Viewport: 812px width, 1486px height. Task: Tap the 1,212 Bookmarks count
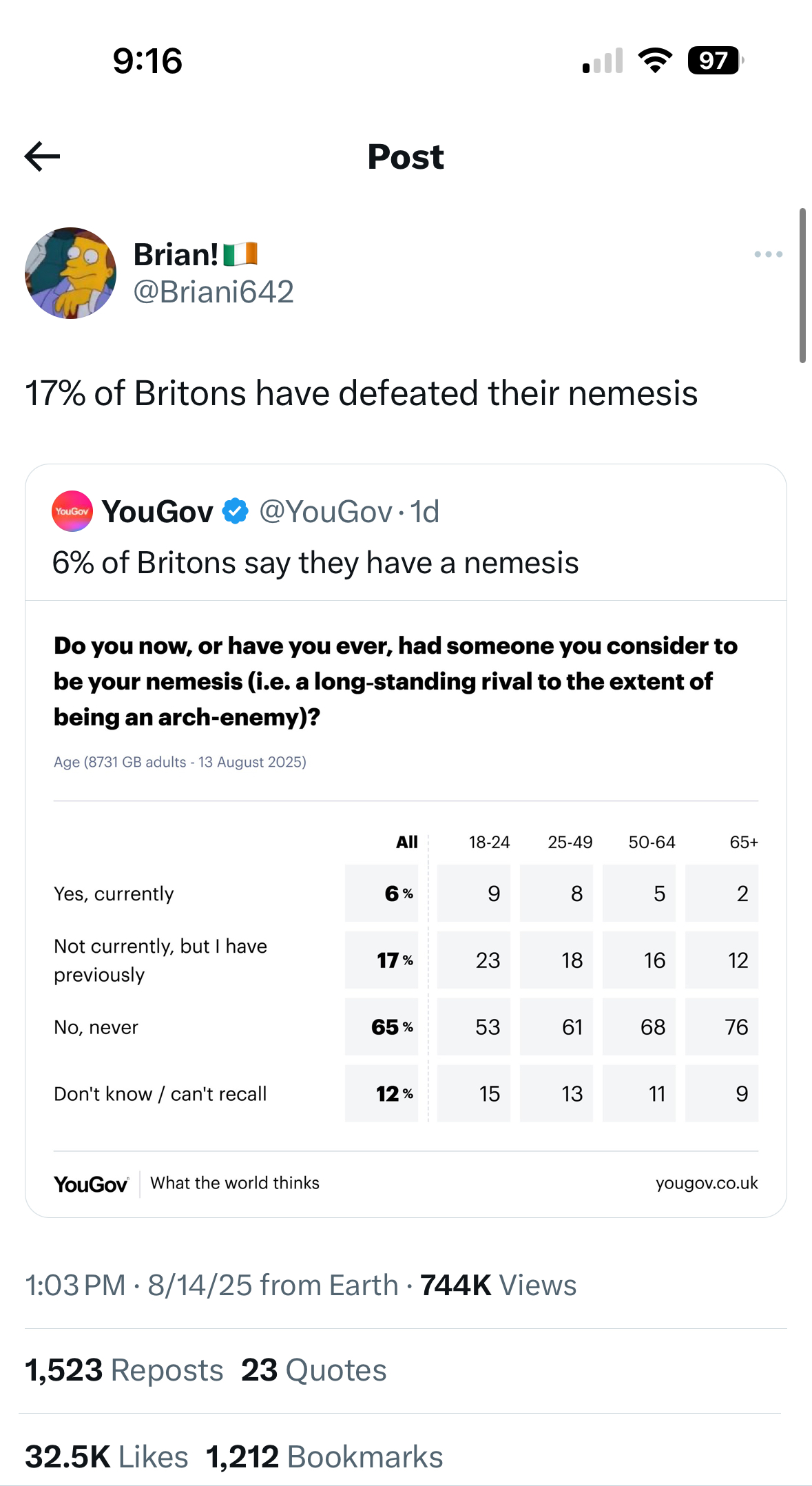[x=324, y=1457]
